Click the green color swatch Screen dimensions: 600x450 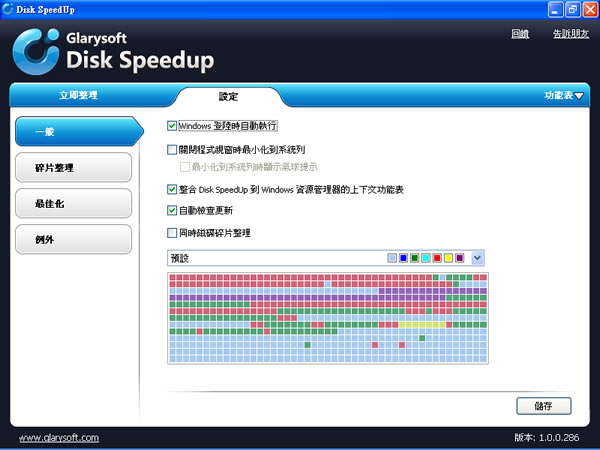tap(414, 258)
